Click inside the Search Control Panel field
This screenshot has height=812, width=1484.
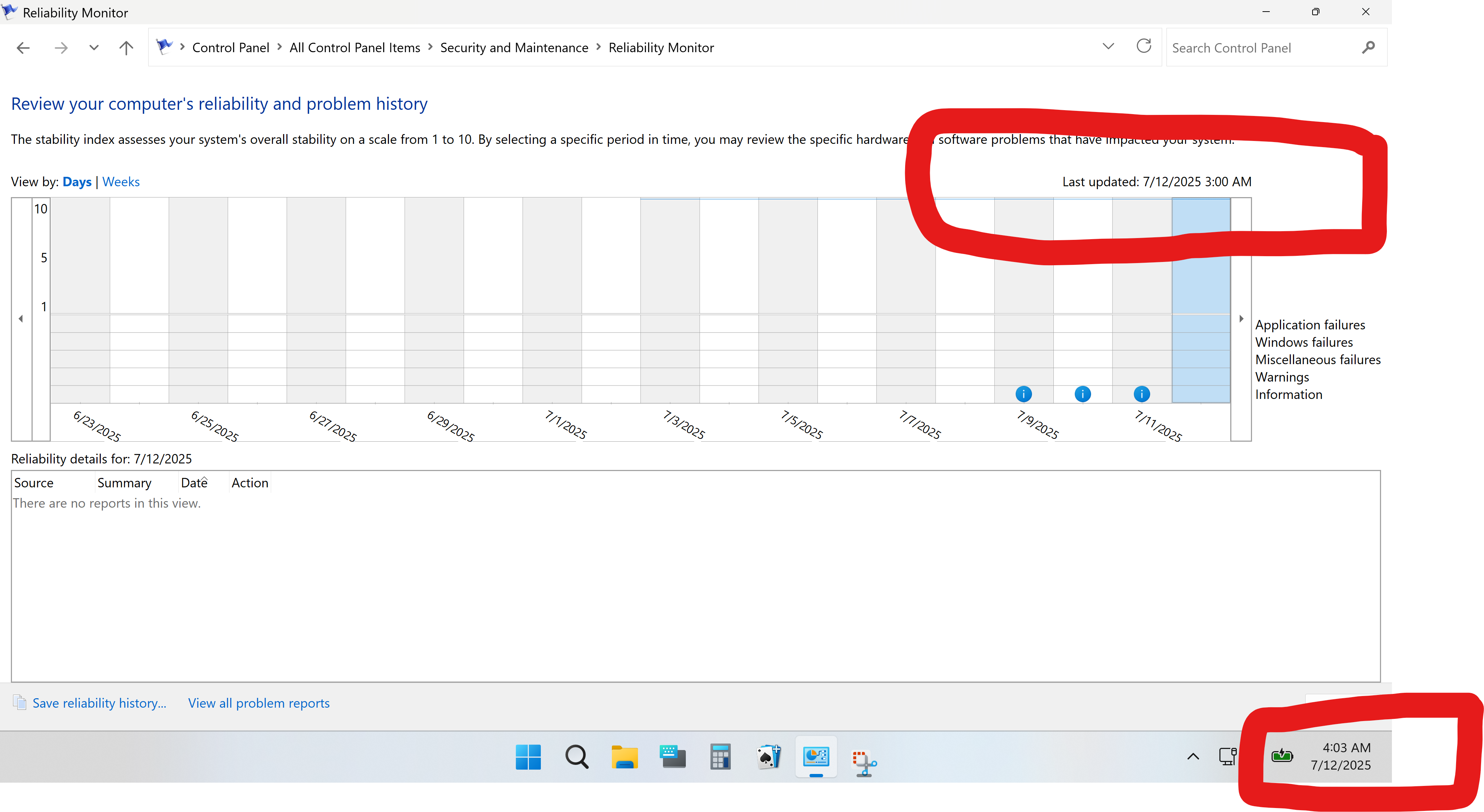(x=1239, y=47)
